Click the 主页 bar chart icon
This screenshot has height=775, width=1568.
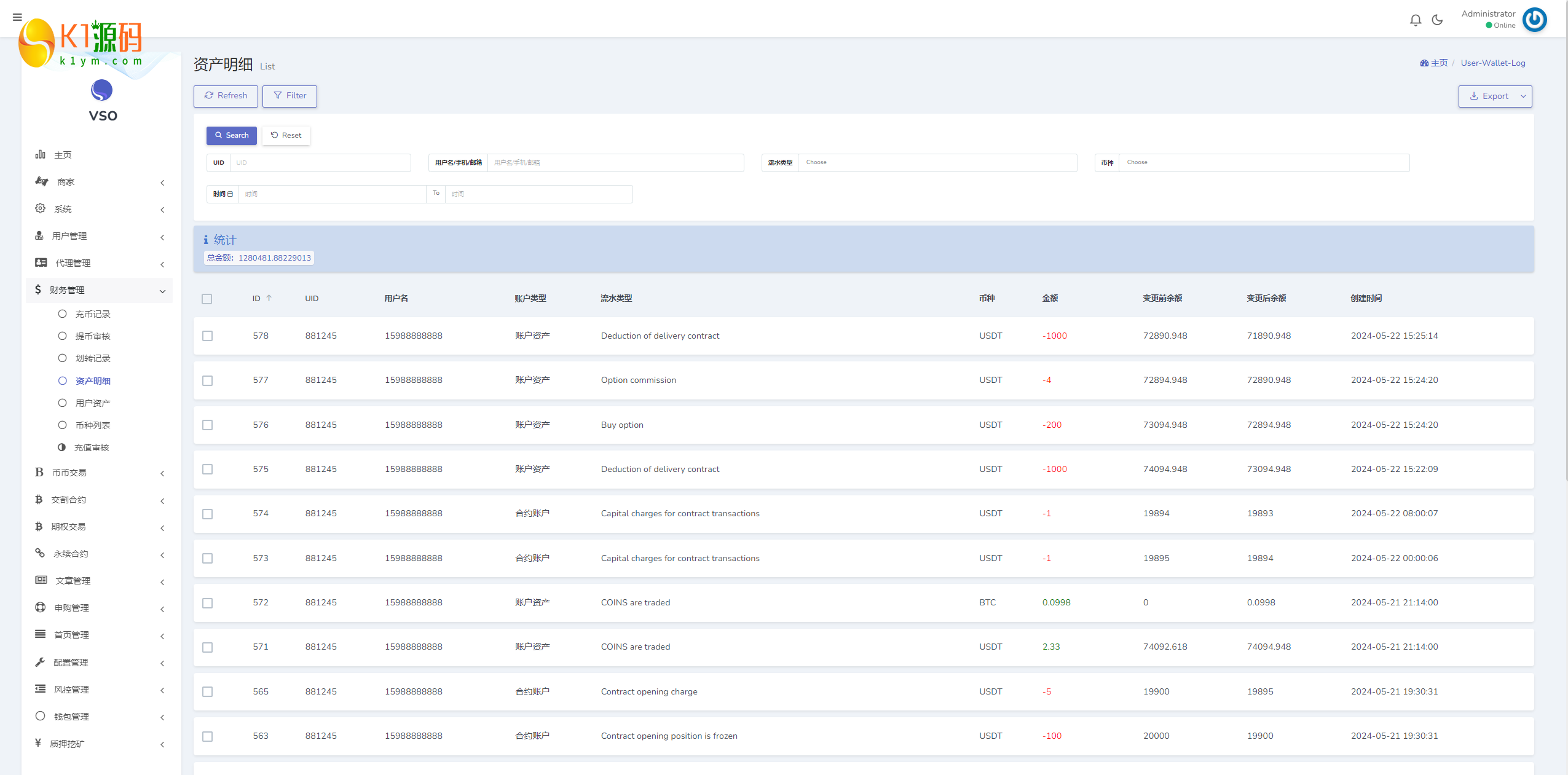(x=41, y=154)
